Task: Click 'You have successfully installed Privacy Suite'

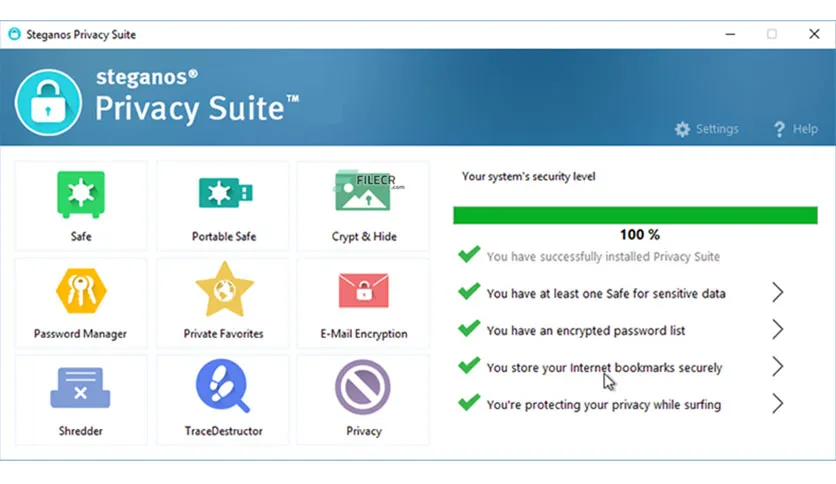Action: (x=603, y=257)
